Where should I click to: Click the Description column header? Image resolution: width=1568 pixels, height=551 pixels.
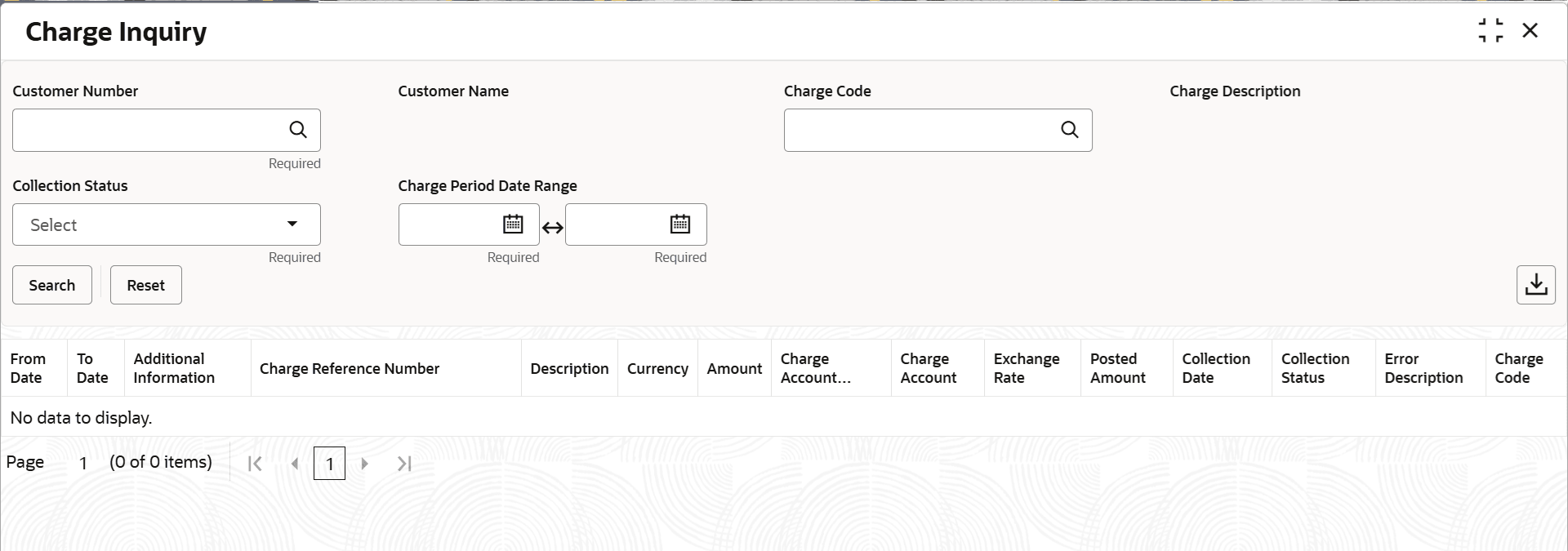(569, 369)
